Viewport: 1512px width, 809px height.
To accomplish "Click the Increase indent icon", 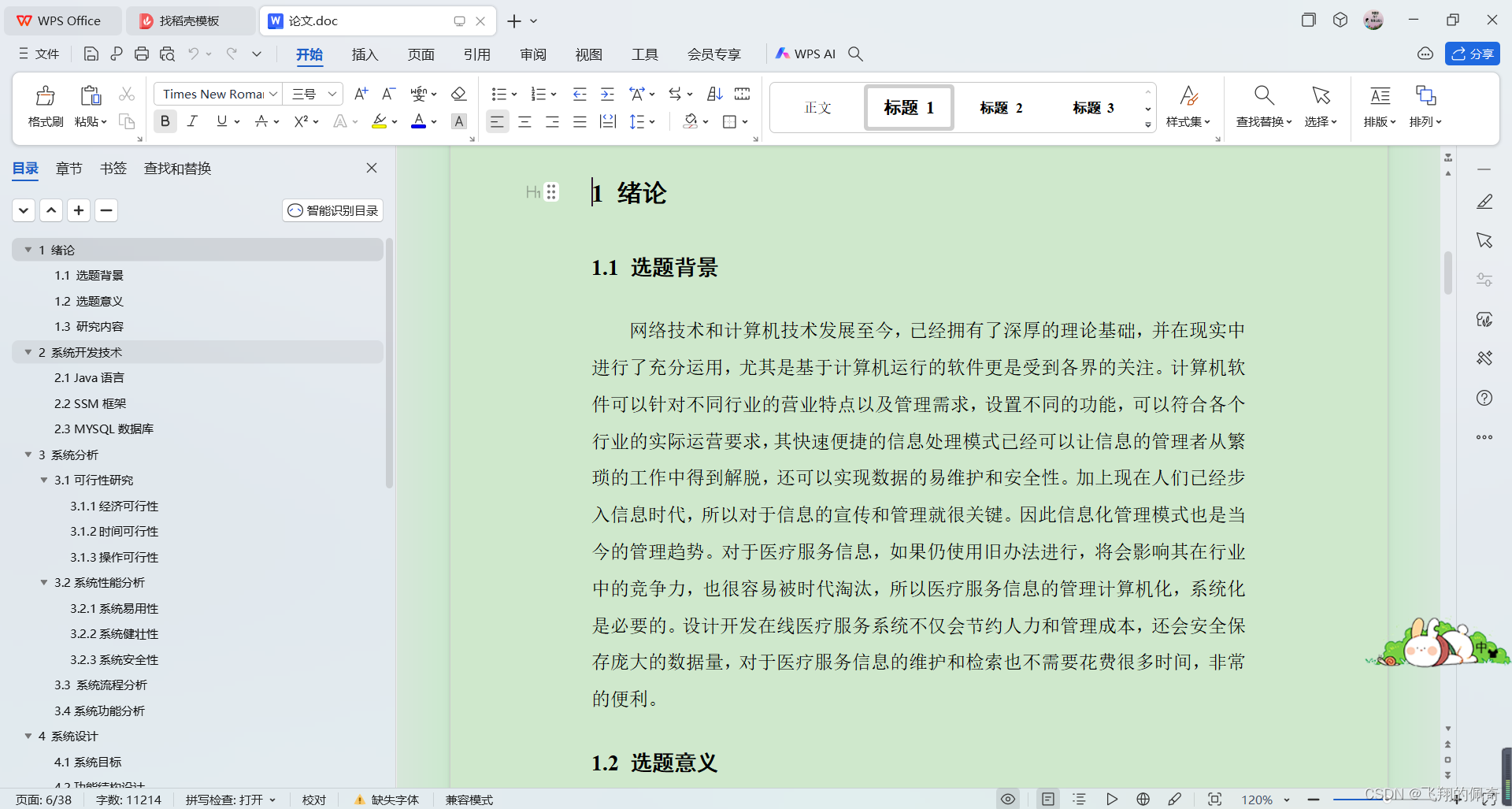I will 607,94.
